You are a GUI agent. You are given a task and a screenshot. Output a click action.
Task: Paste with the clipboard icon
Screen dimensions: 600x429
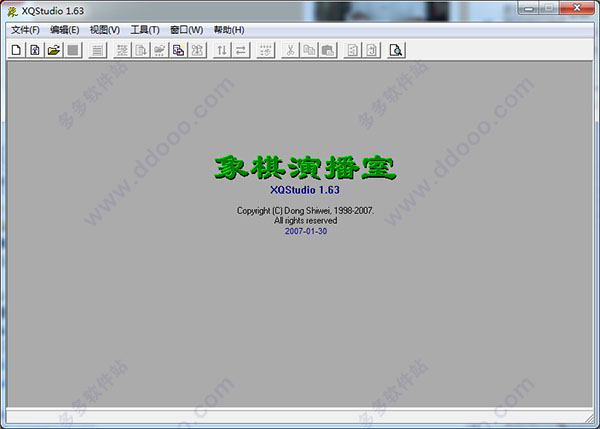pos(328,50)
